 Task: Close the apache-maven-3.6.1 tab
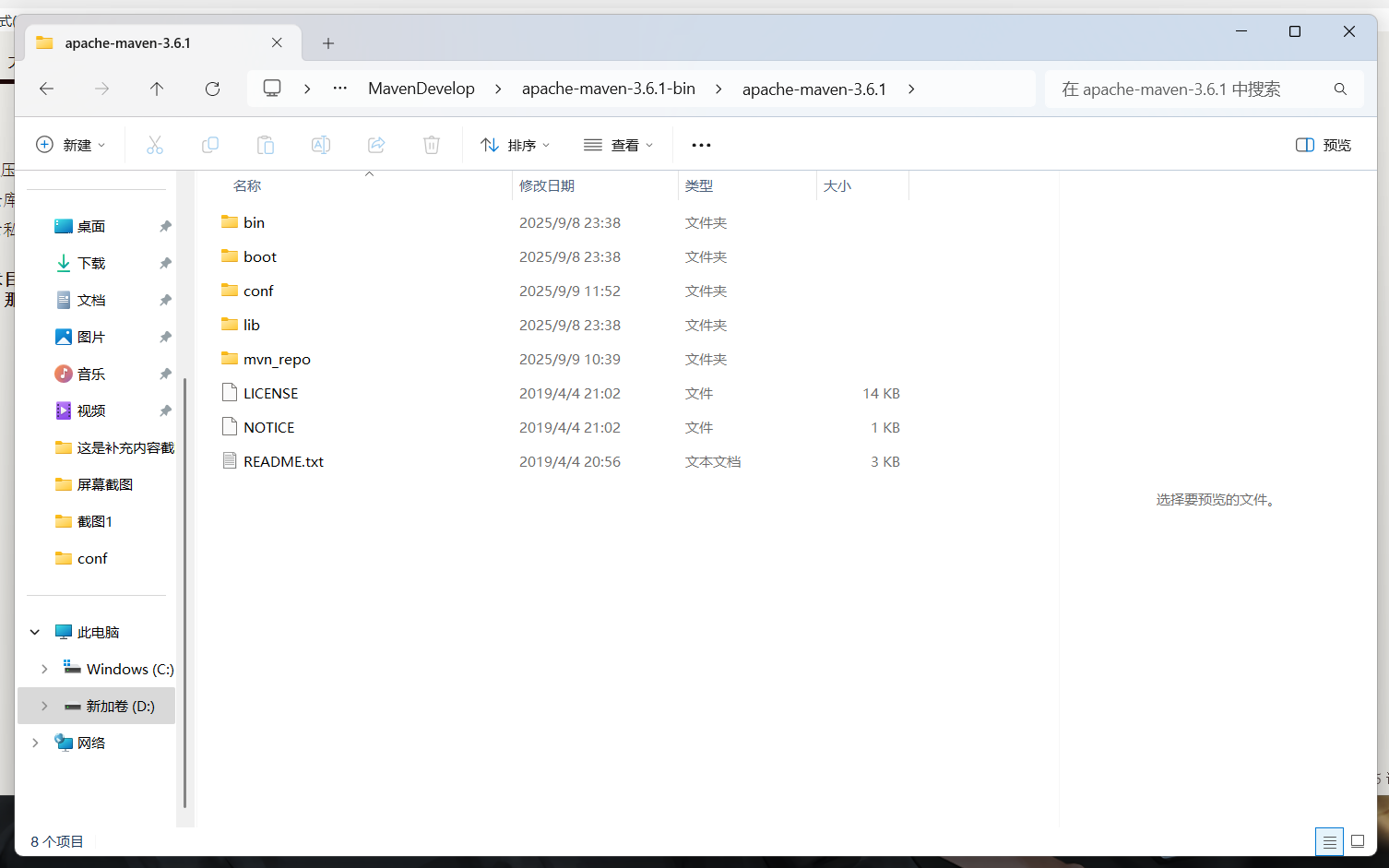277,43
